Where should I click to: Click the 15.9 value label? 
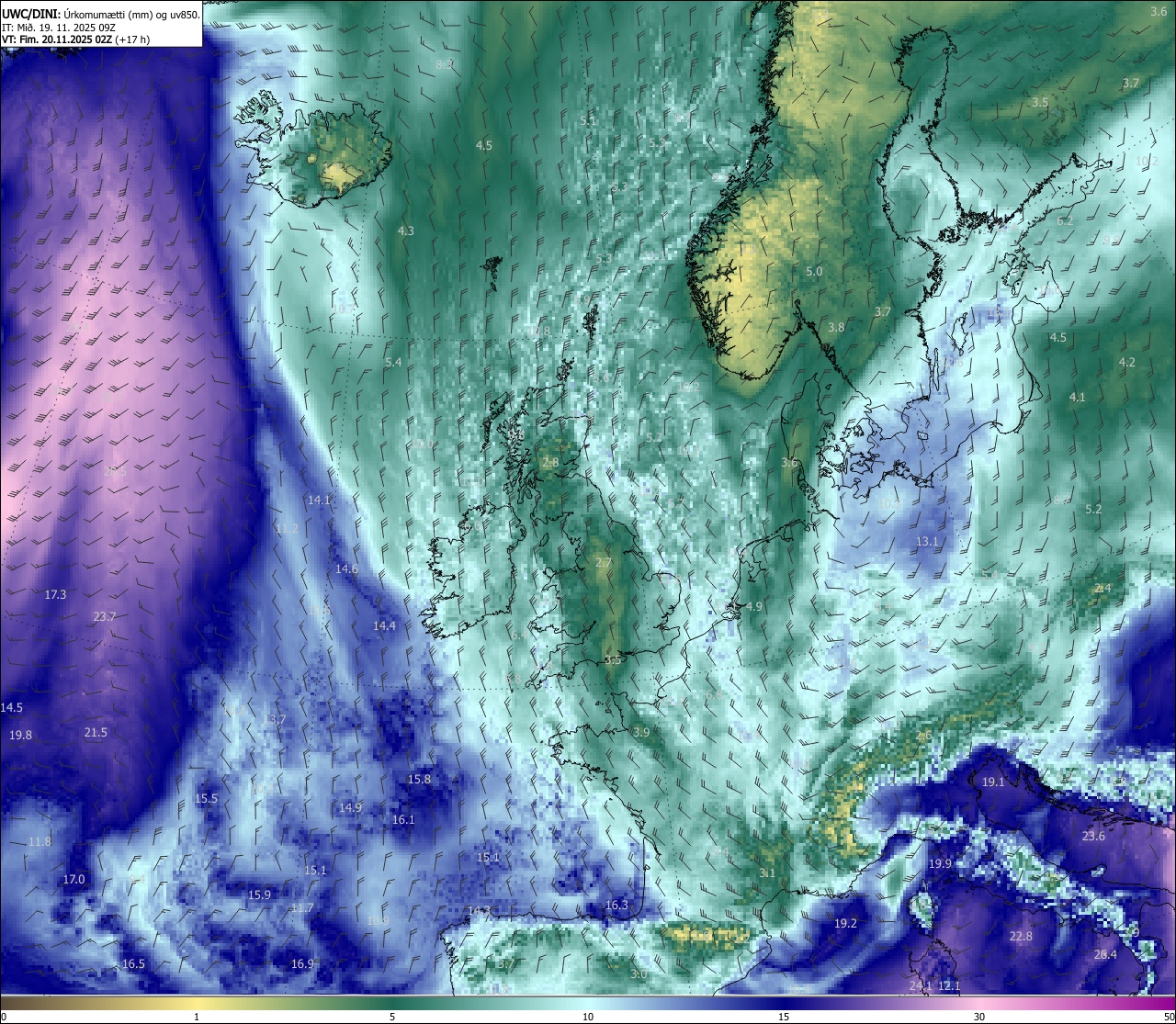[x=259, y=895]
